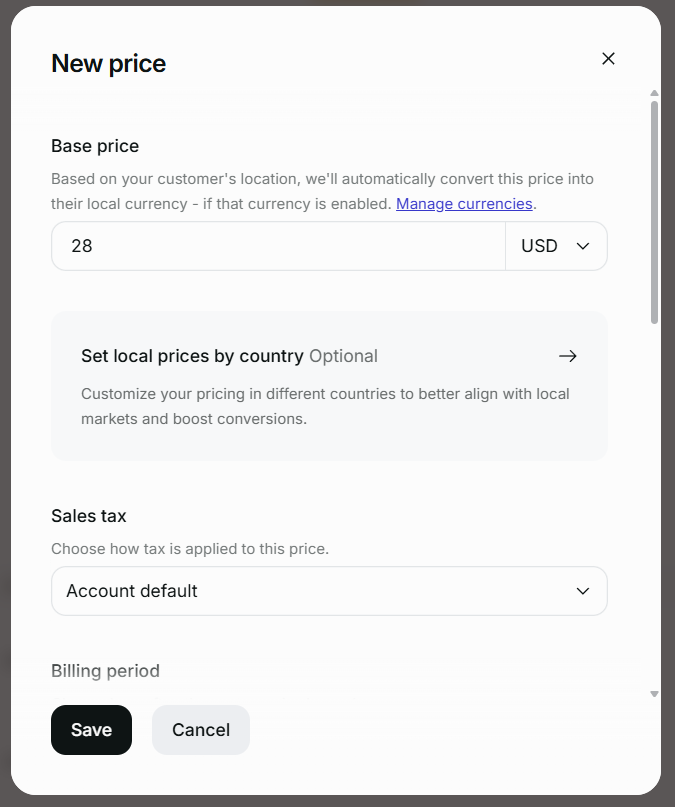Image resolution: width=675 pixels, height=807 pixels.
Task: Click the scrollbar down arrow
Action: click(x=655, y=693)
